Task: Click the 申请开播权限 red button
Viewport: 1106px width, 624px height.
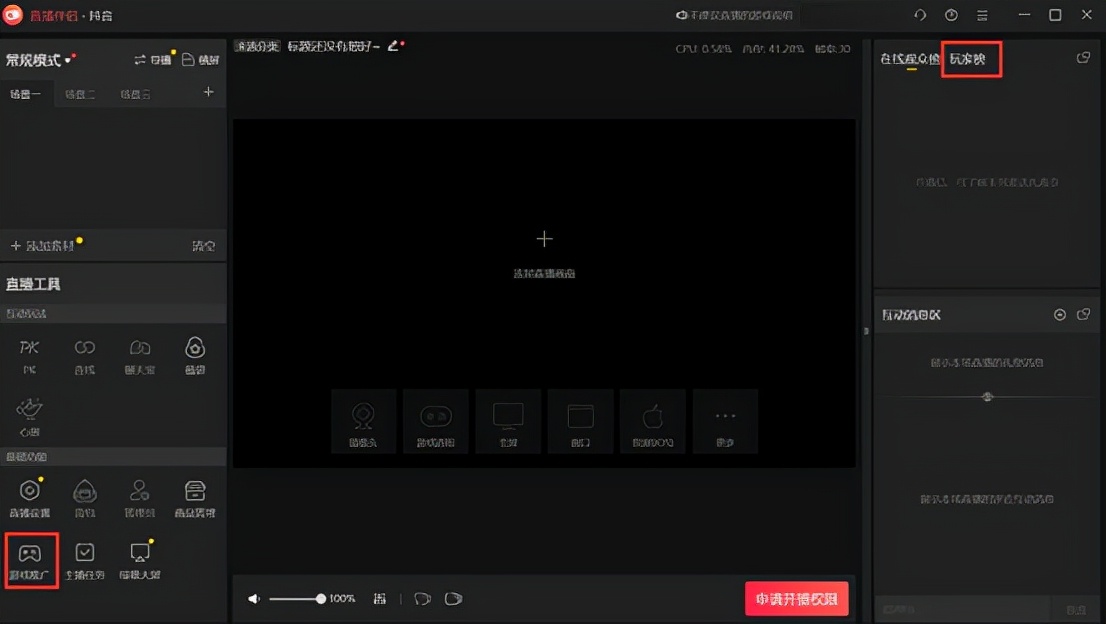Action: coord(796,598)
